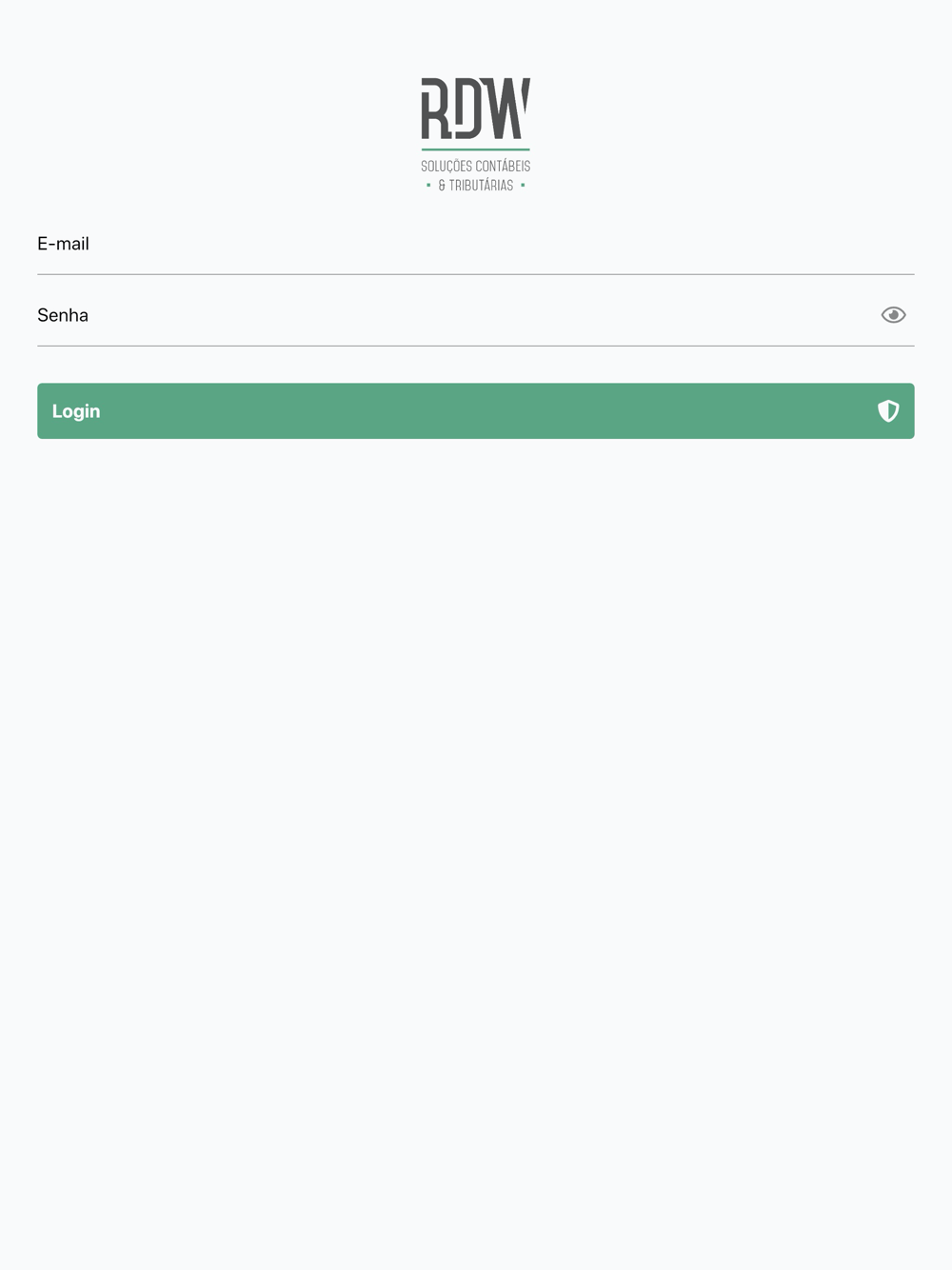Click the green line under RDW letters
952x1270 pixels.
(x=476, y=149)
